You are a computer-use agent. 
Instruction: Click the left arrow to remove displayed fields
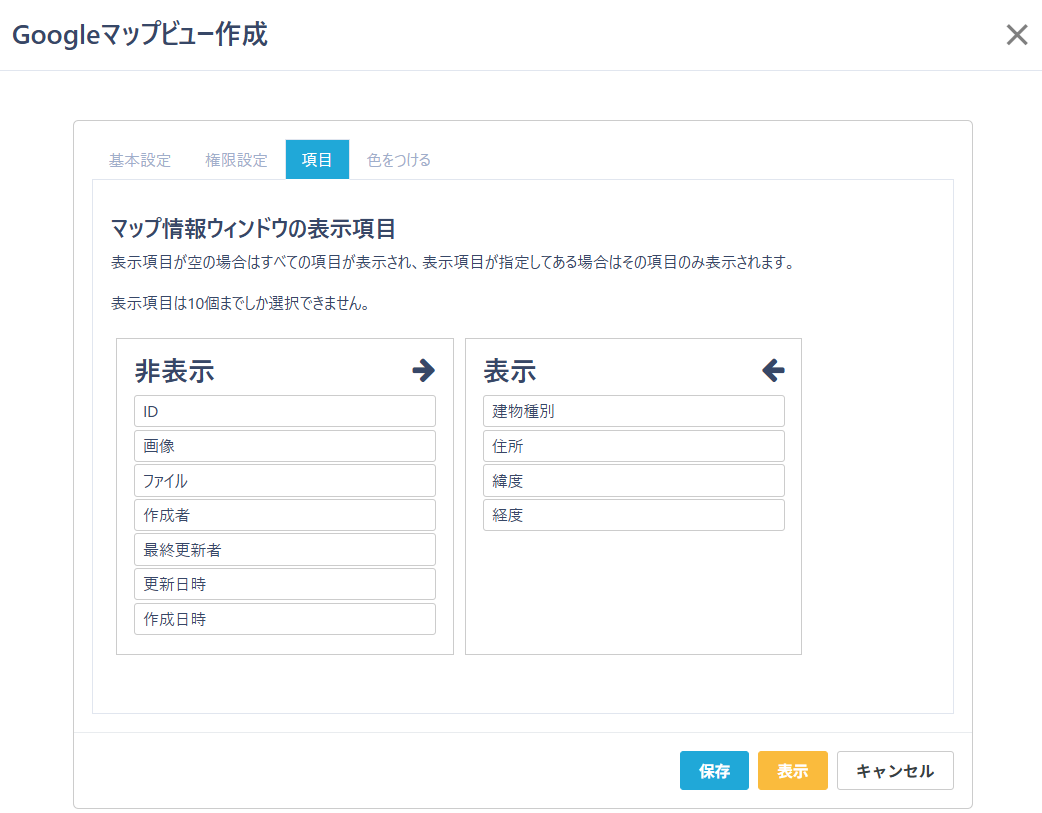(x=773, y=370)
